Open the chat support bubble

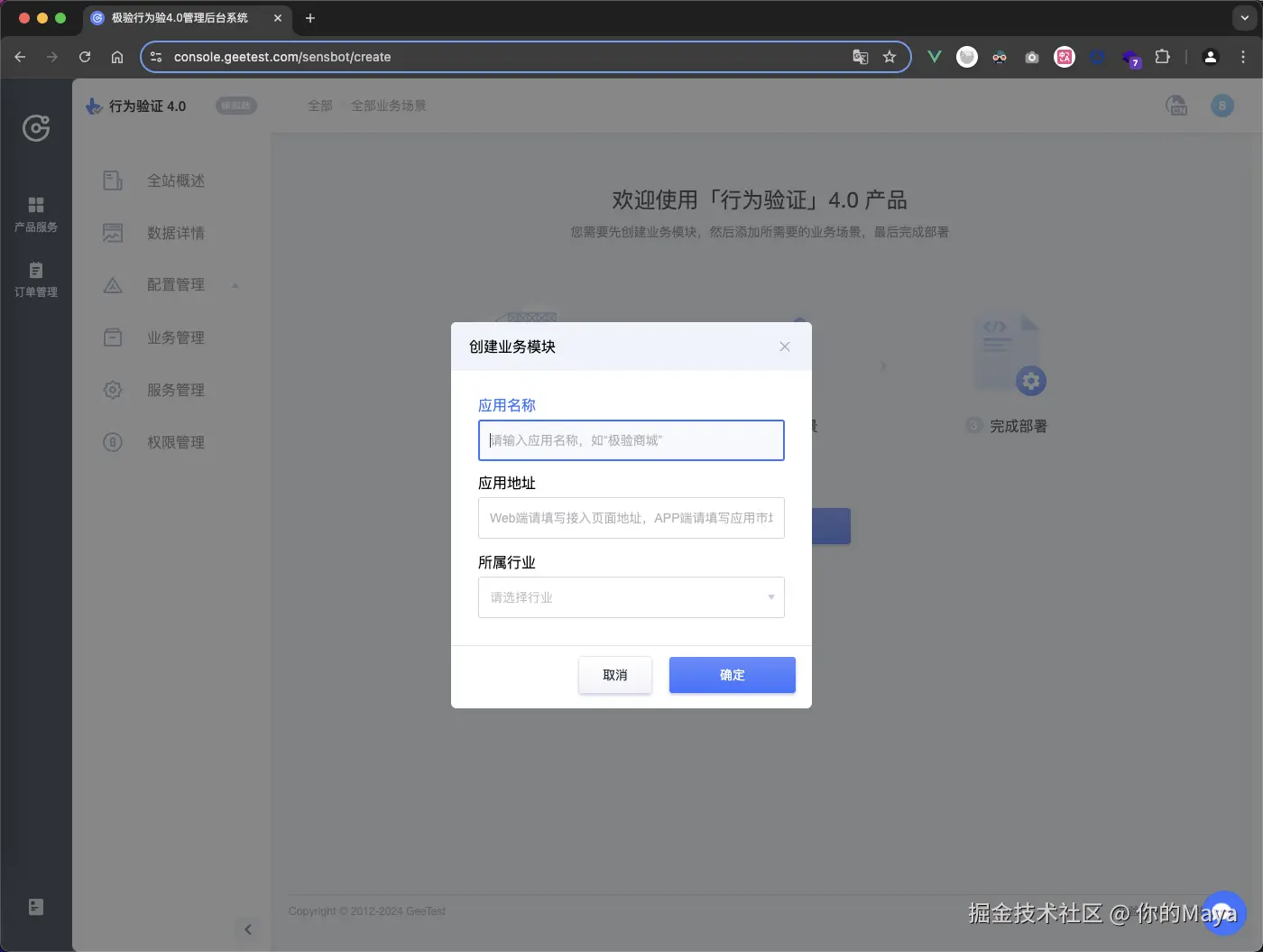click(1223, 913)
